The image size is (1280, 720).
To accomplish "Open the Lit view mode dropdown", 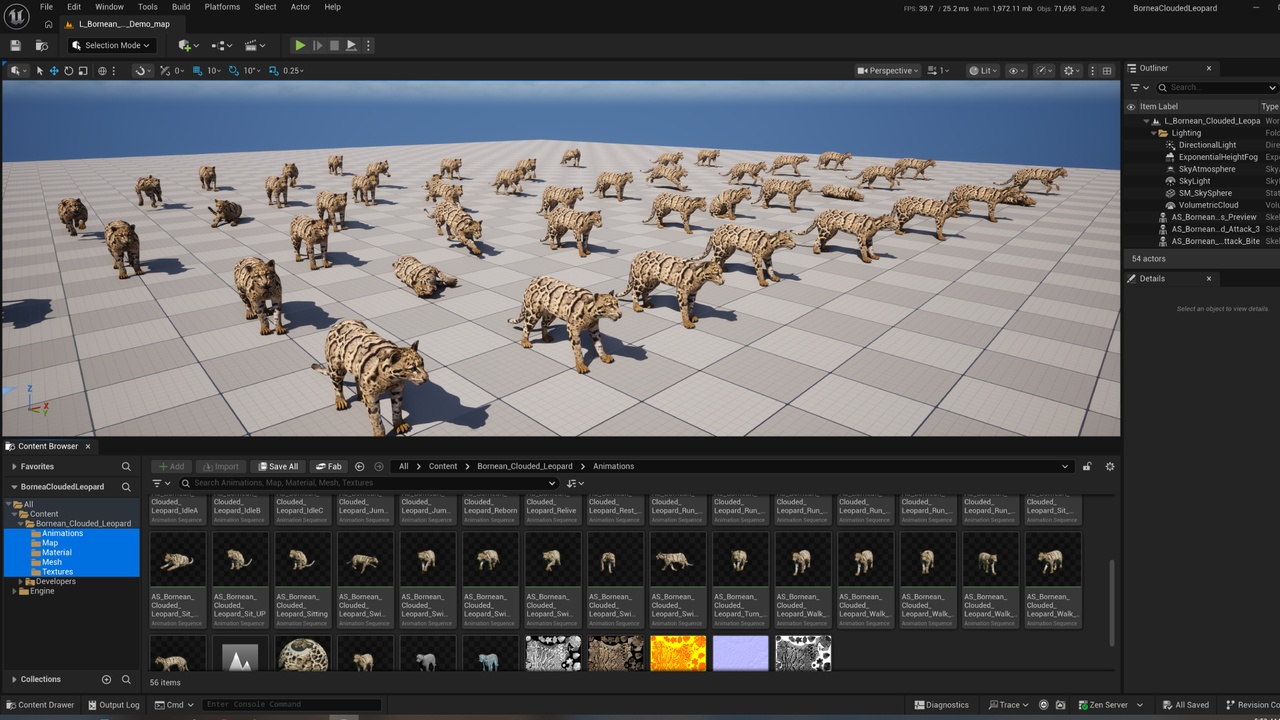I will 983,71.
